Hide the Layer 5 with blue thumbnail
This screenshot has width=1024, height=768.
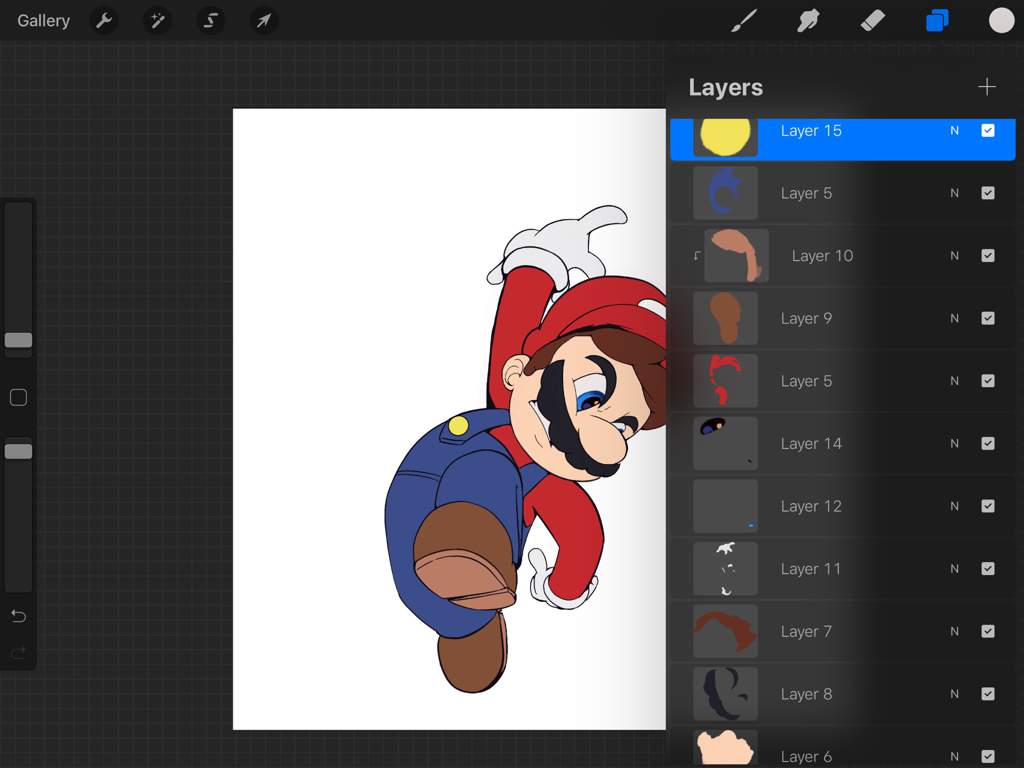coord(988,193)
